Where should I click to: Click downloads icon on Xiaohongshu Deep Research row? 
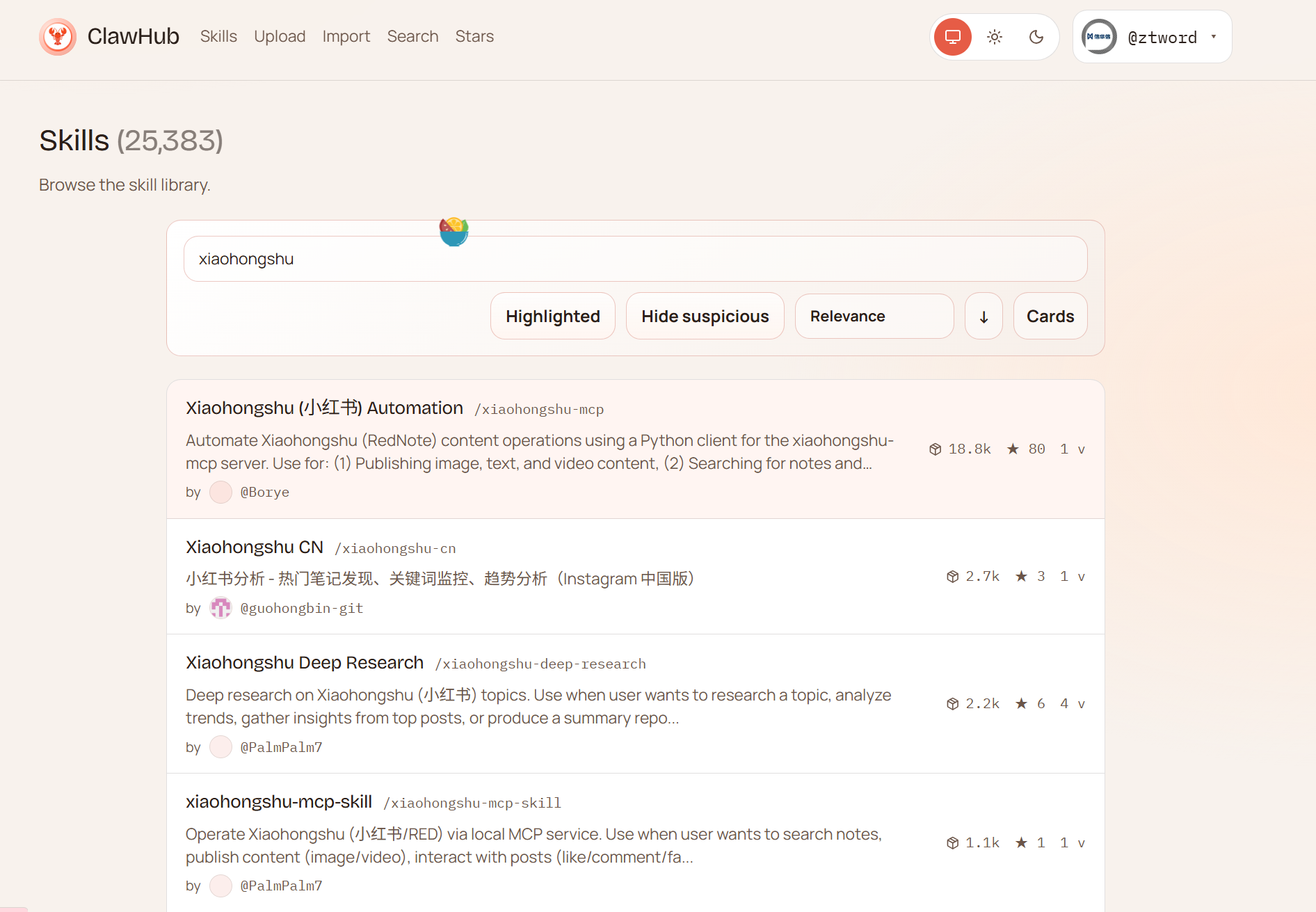coord(953,704)
